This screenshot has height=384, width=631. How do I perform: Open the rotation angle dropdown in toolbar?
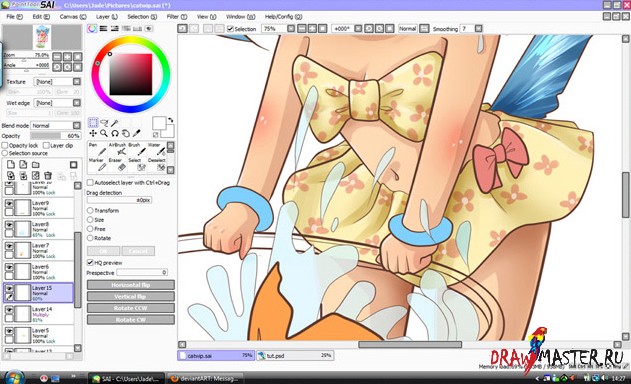358,29
